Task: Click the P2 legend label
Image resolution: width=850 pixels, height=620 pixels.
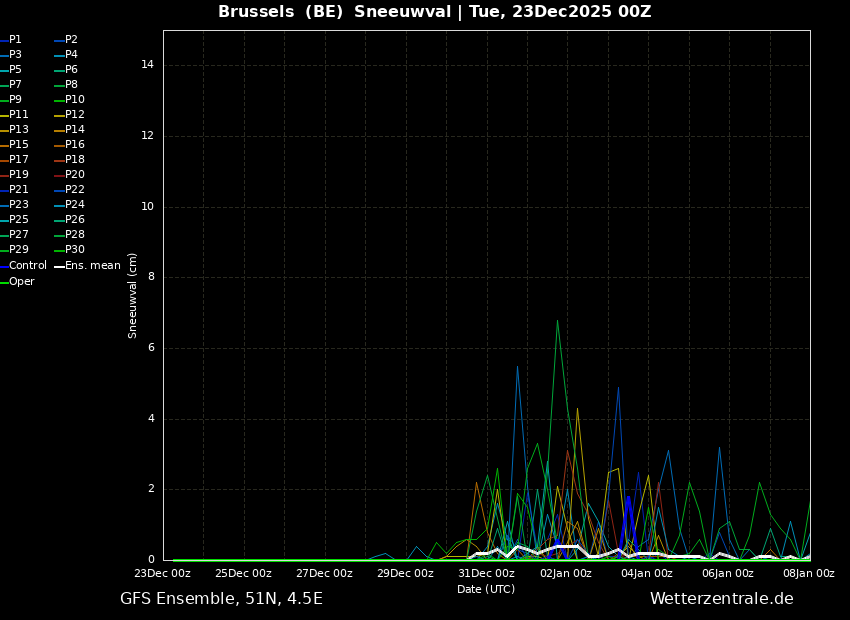Action: tap(72, 40)
